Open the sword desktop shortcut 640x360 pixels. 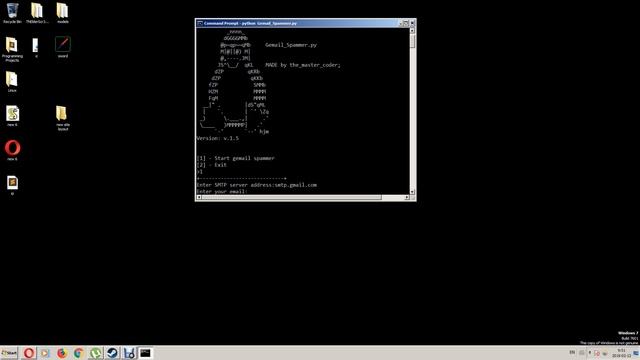tap(62, 47)
